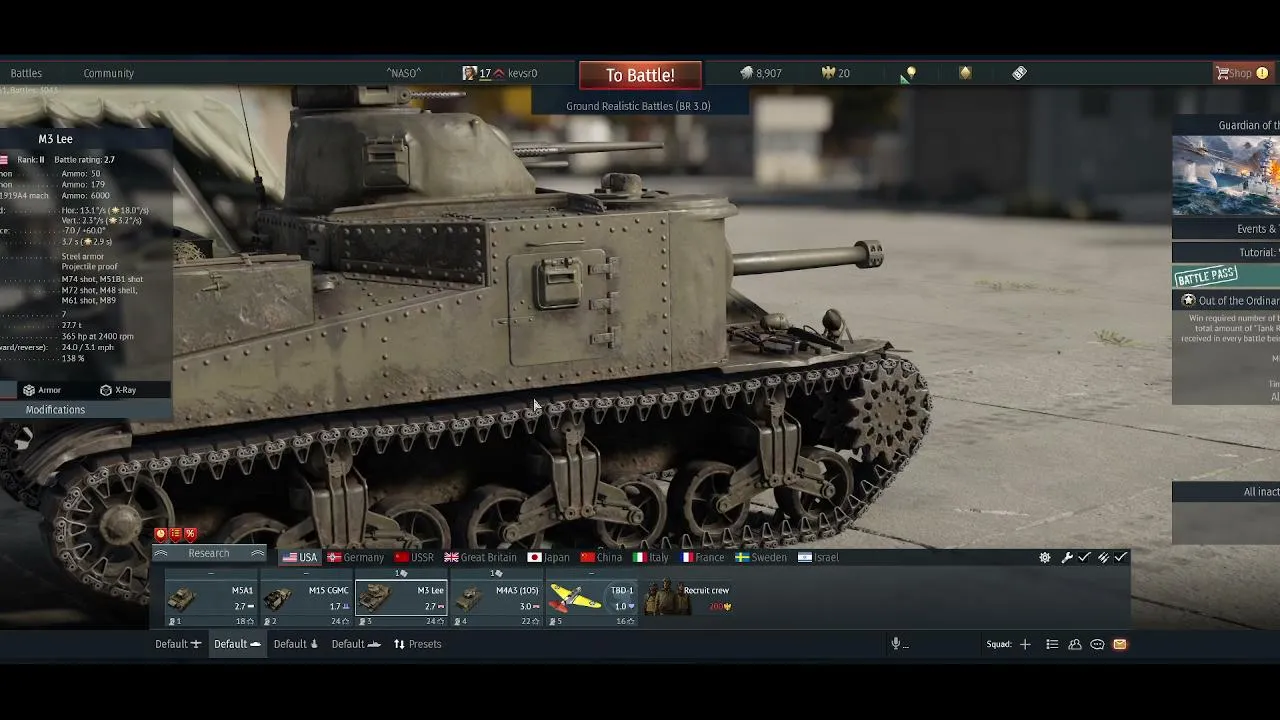The width and height of the screenshot is (1280, 720).
Task: Switch to the USA nation tab
Action: click(x=300, y=557)
